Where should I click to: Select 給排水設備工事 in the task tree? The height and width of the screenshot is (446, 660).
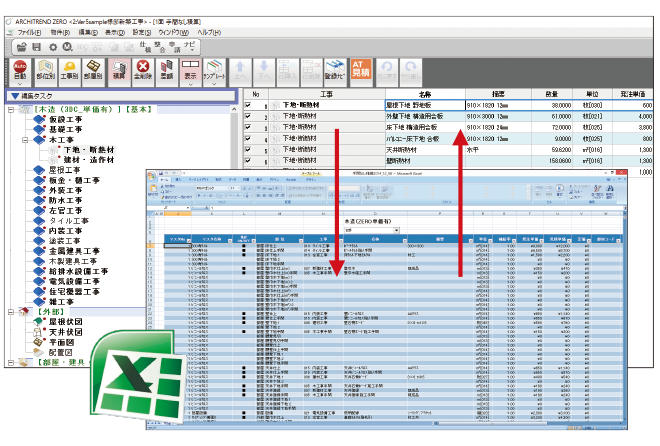coord(79,271)
